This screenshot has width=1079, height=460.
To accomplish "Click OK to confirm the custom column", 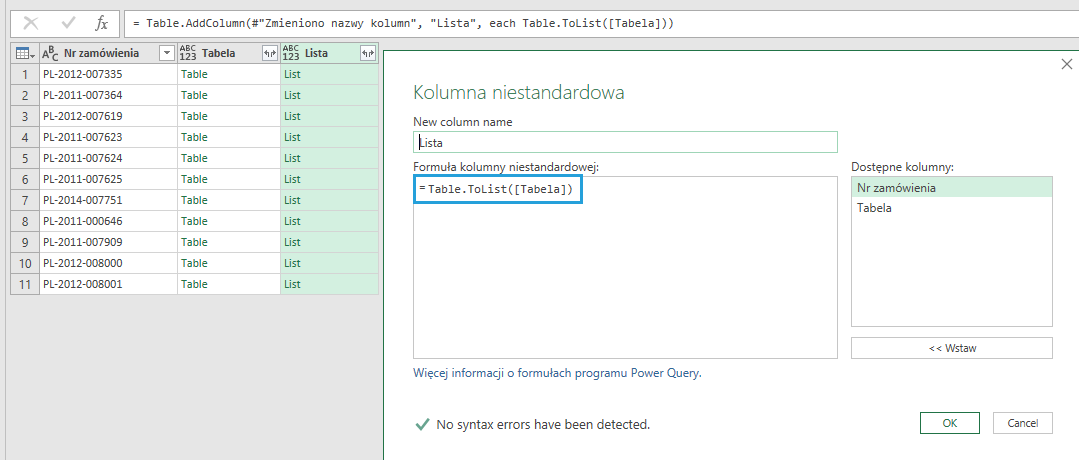I will [x=949, y=423].
